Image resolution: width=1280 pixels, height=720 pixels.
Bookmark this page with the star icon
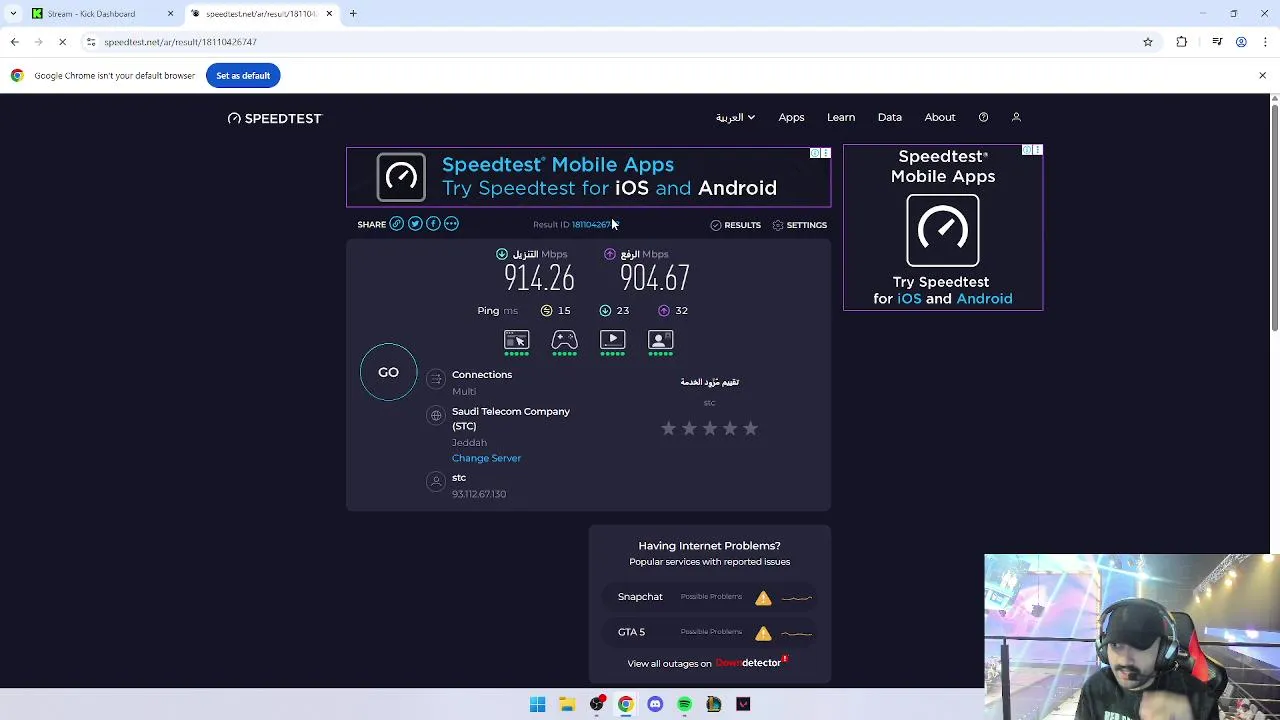[x=1148, y=42]
